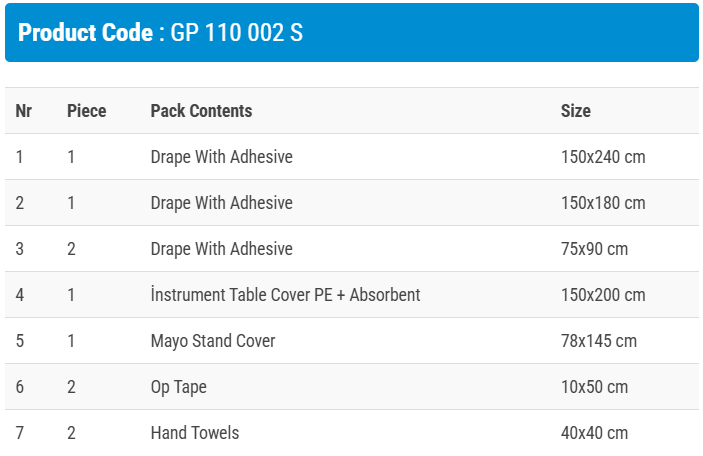Select the 150x180 cm size cell
Image resolution: width=703 pixels, height=456 pixels.
[603, 203]
